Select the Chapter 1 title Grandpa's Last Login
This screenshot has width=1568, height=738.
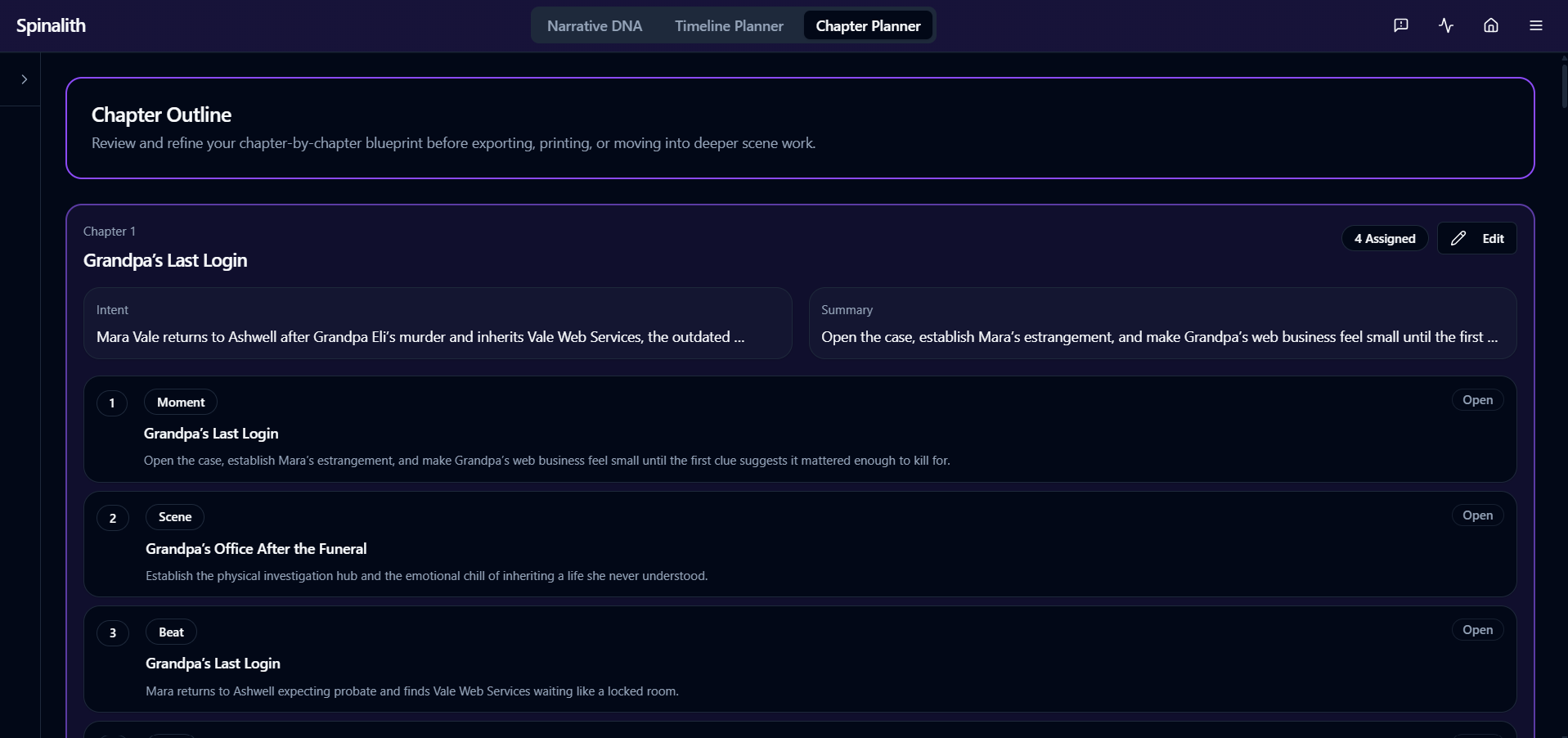point(165,260)
